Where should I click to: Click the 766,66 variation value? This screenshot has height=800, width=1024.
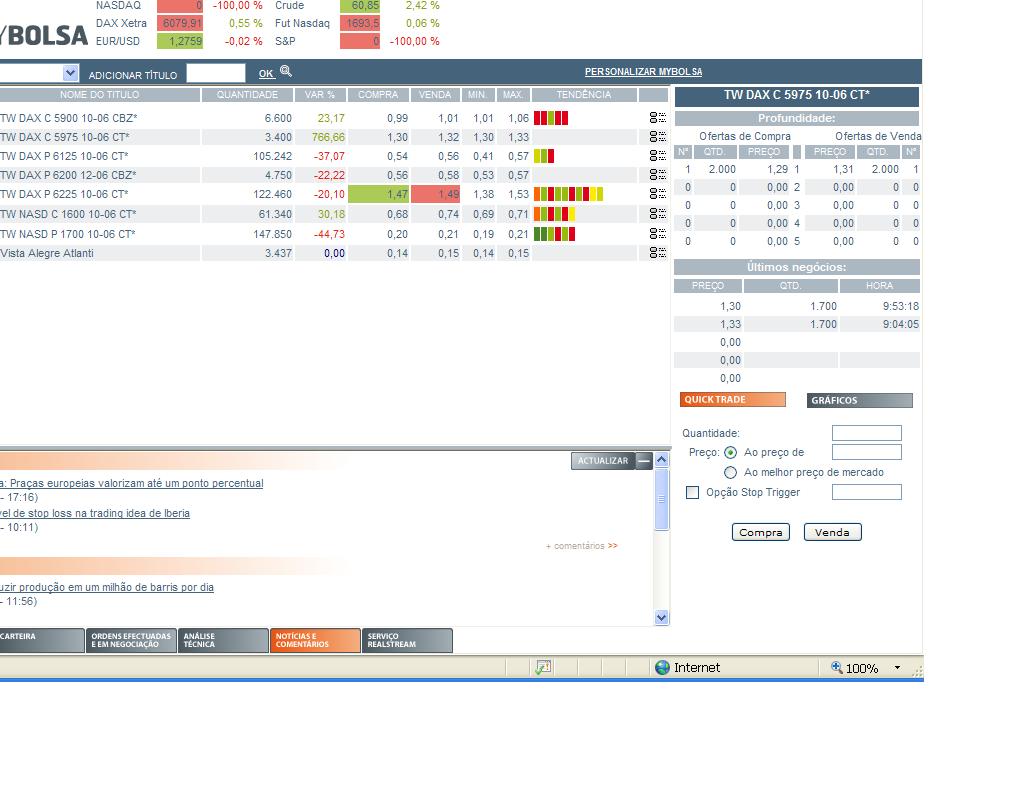(328, 137)
